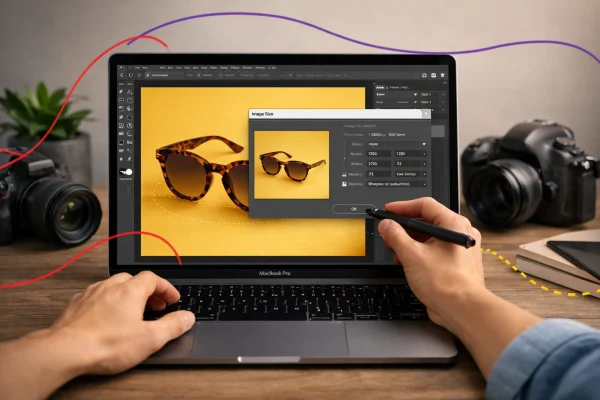Open the arrow beside the second 1200 field
Image resolution: width=600 pixels, height=400 pixels.
point(425,154)
